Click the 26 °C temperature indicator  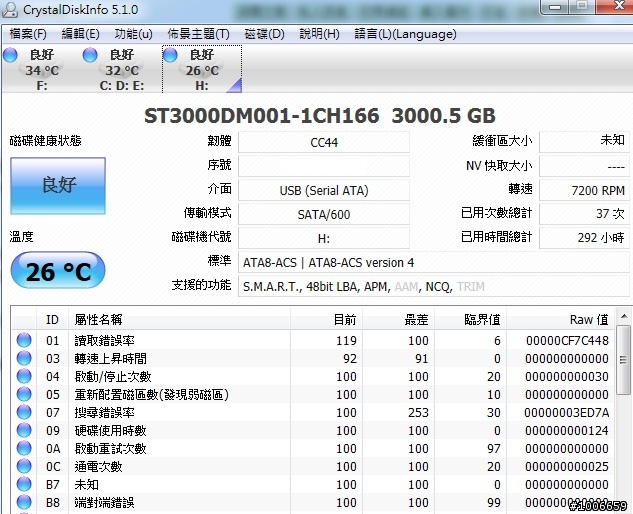(58, 271)
